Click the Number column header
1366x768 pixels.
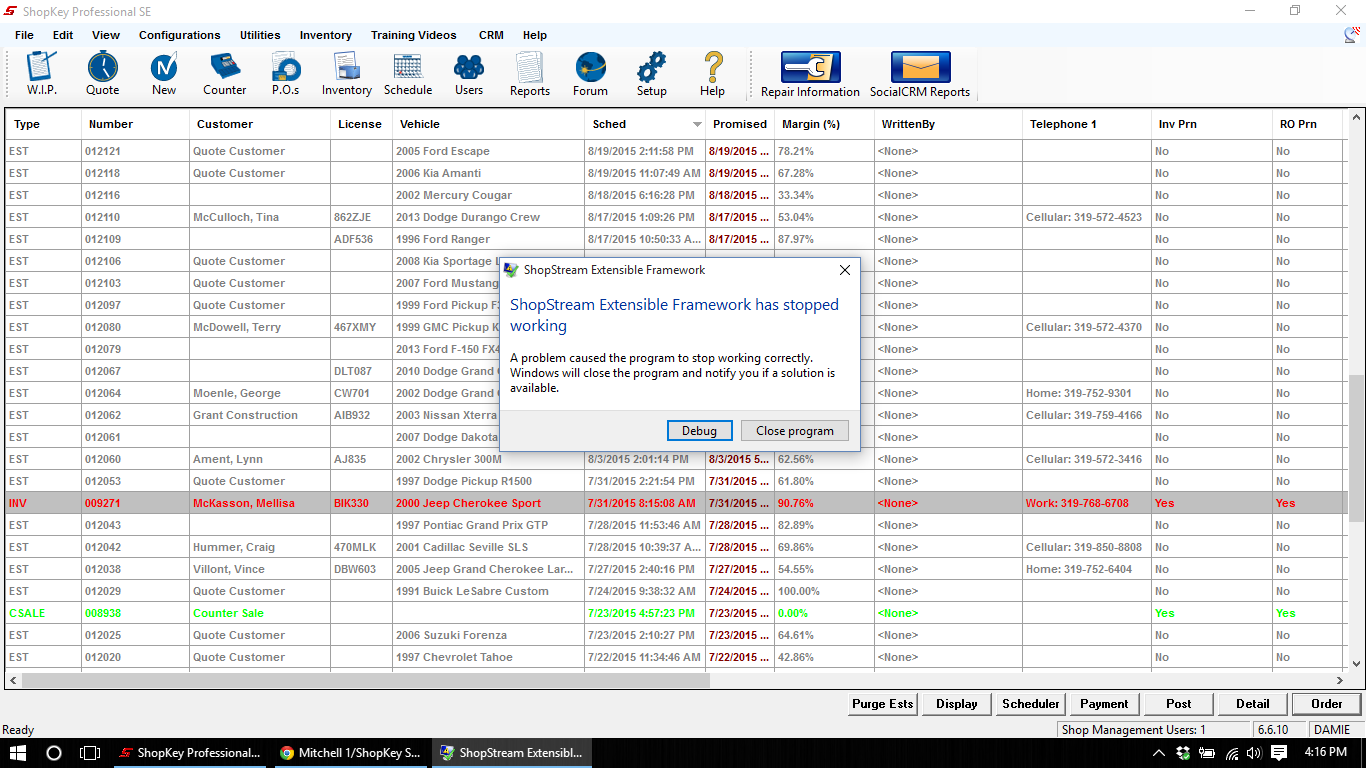tap(135, 124)
